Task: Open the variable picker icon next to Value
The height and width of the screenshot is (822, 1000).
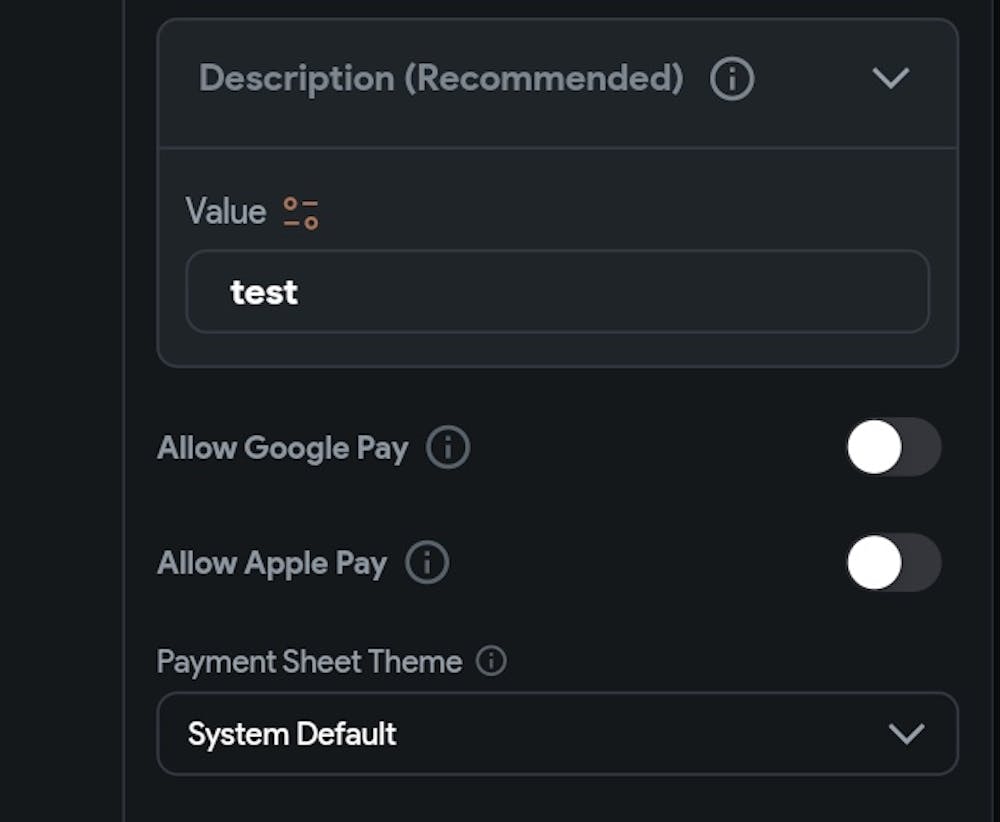Action: [300, 212]
